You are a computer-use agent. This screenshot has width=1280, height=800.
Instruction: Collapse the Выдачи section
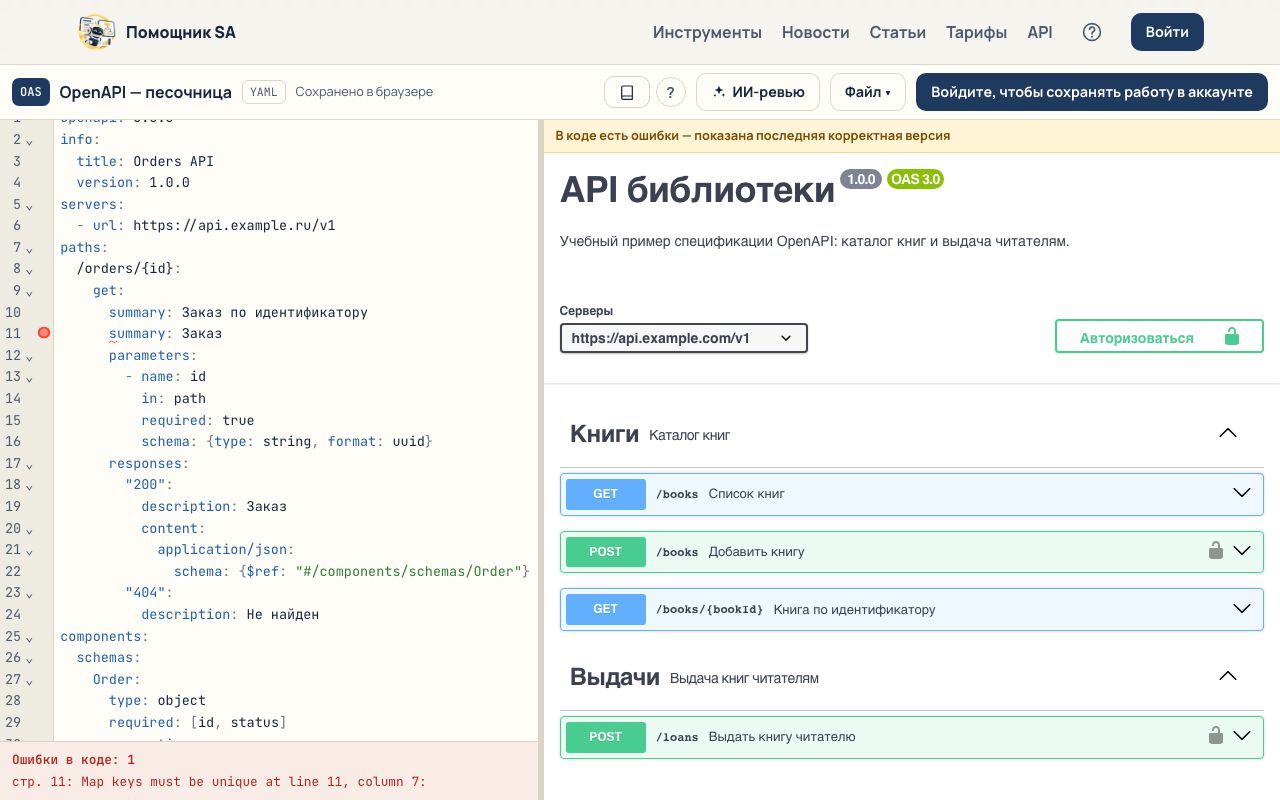pyautogui.click(x=1228, y=676)
